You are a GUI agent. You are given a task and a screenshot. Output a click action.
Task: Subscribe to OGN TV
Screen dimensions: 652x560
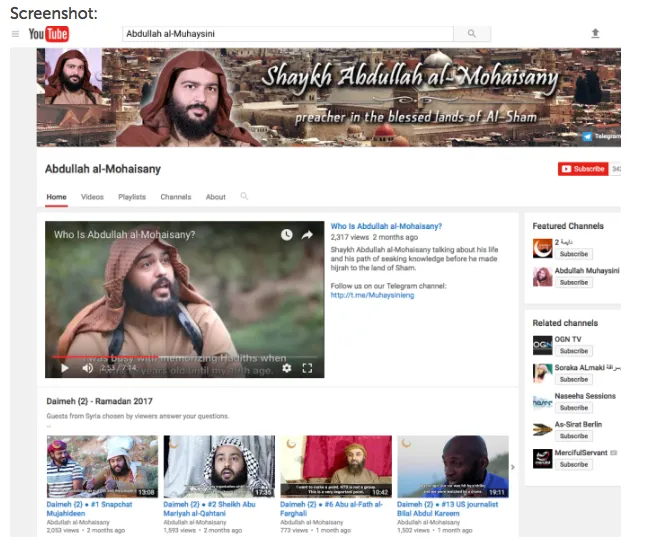point(574,351)
